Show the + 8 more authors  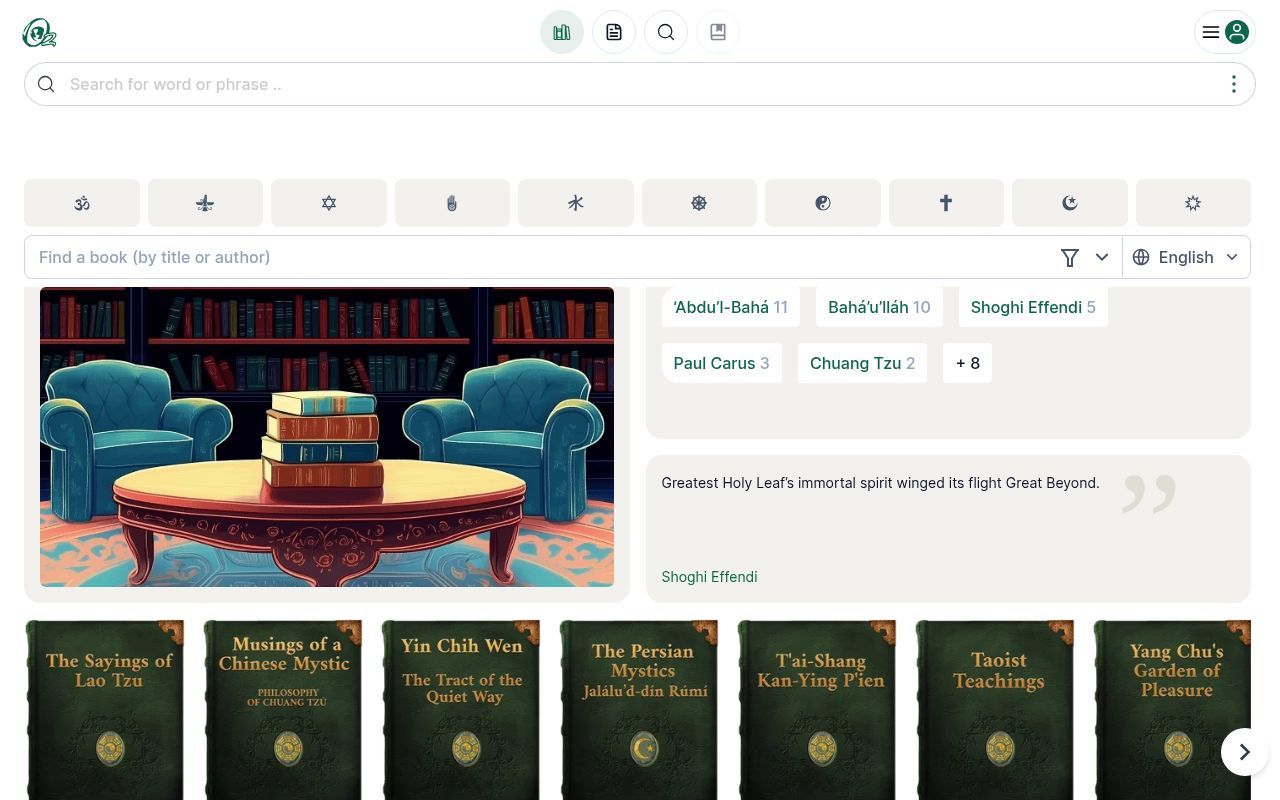(x=967, y=363)
